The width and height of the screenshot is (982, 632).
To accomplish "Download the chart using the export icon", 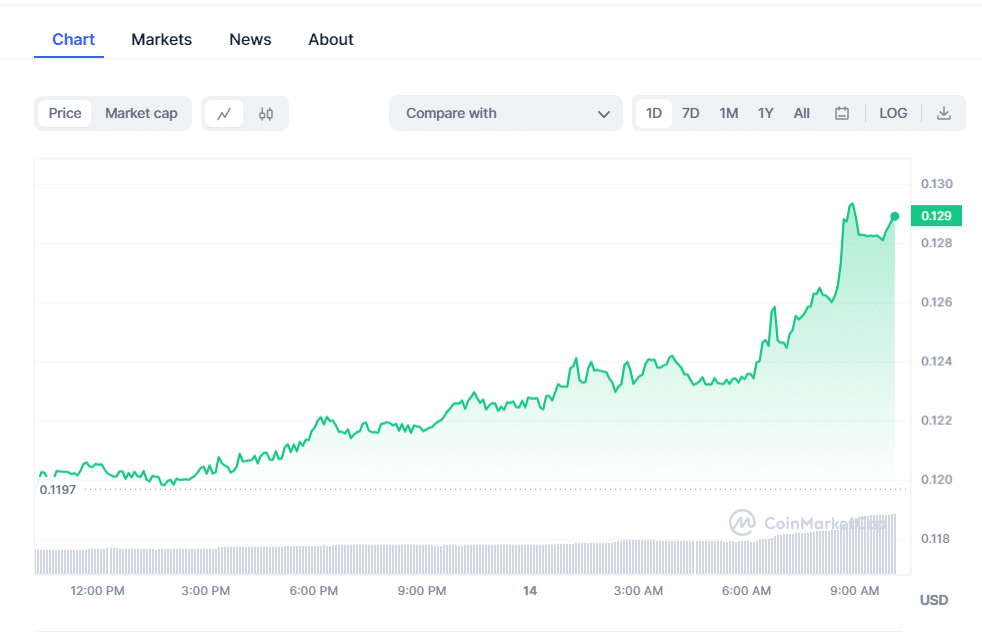I will [943, 113].
